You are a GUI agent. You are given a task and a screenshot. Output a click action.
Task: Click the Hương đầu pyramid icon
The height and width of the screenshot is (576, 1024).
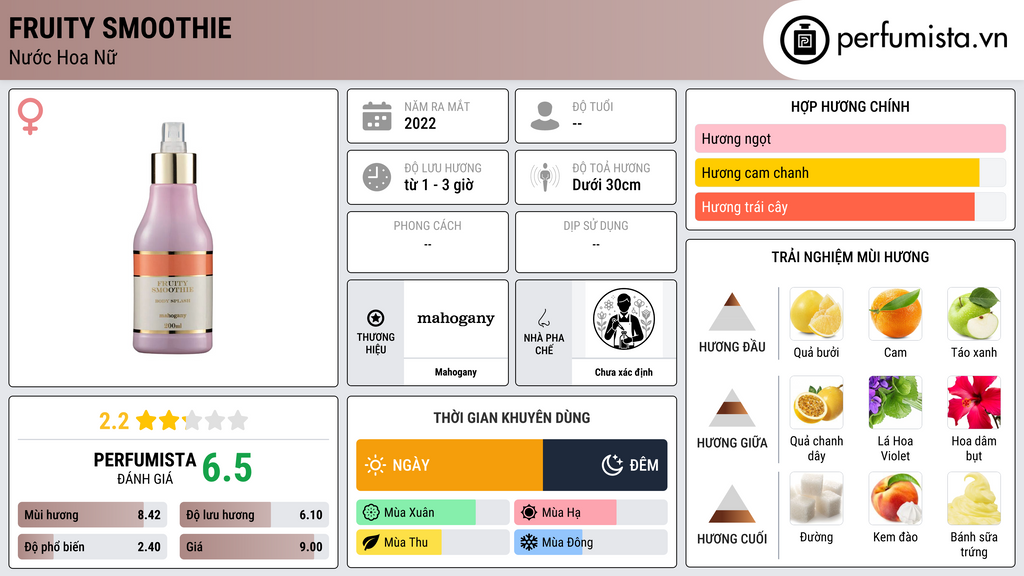tap(732, 312)
